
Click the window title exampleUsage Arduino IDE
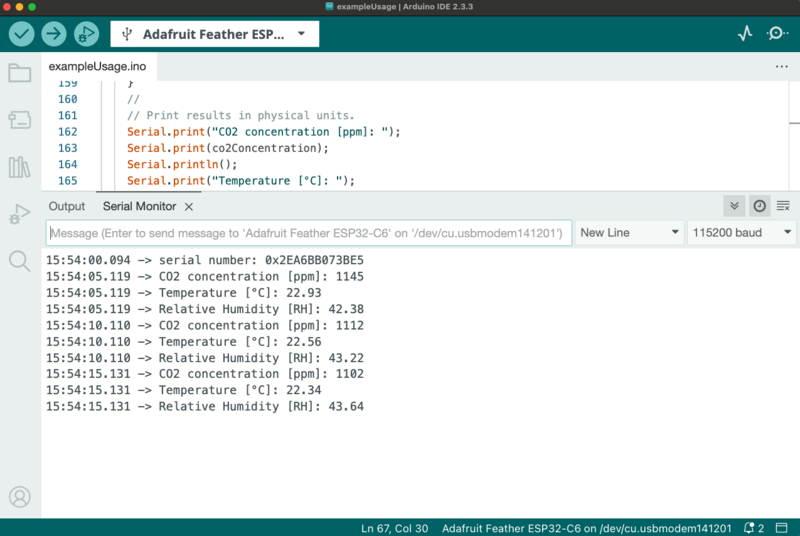pyautogui.click(x=404, y=7)
